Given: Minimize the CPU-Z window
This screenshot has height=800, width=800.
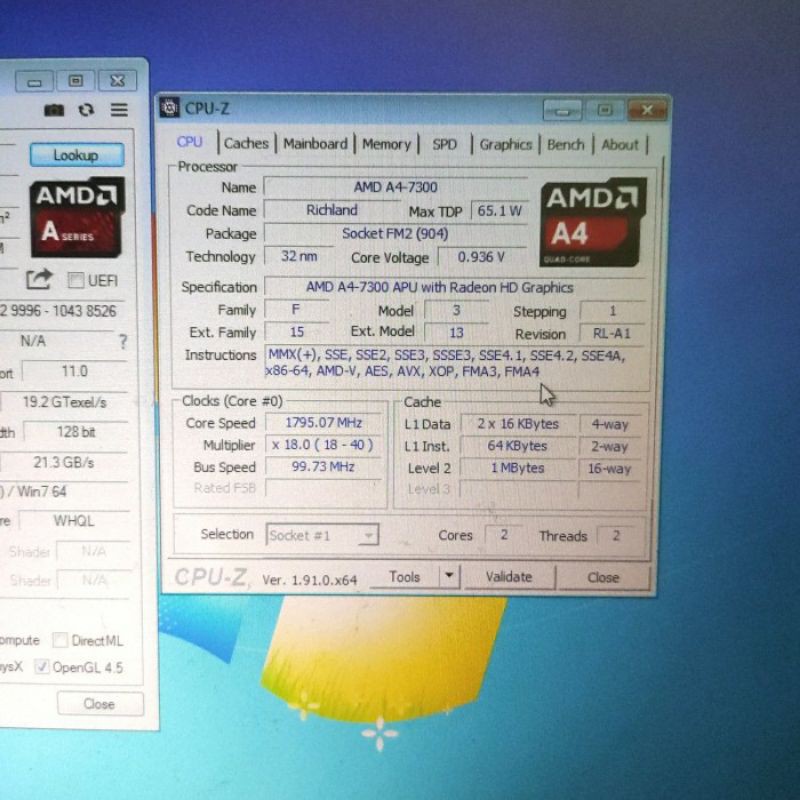Looking at the screenshot, I should [x=562, y=111].
